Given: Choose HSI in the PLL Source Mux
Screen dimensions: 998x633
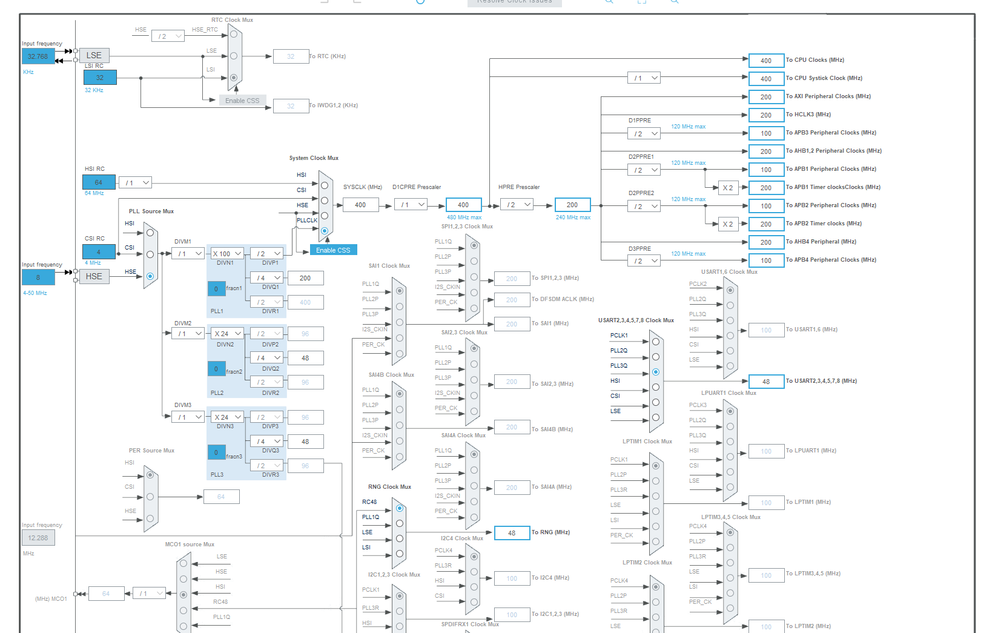Looking at the screenshot, I should [x=150, y=233].
